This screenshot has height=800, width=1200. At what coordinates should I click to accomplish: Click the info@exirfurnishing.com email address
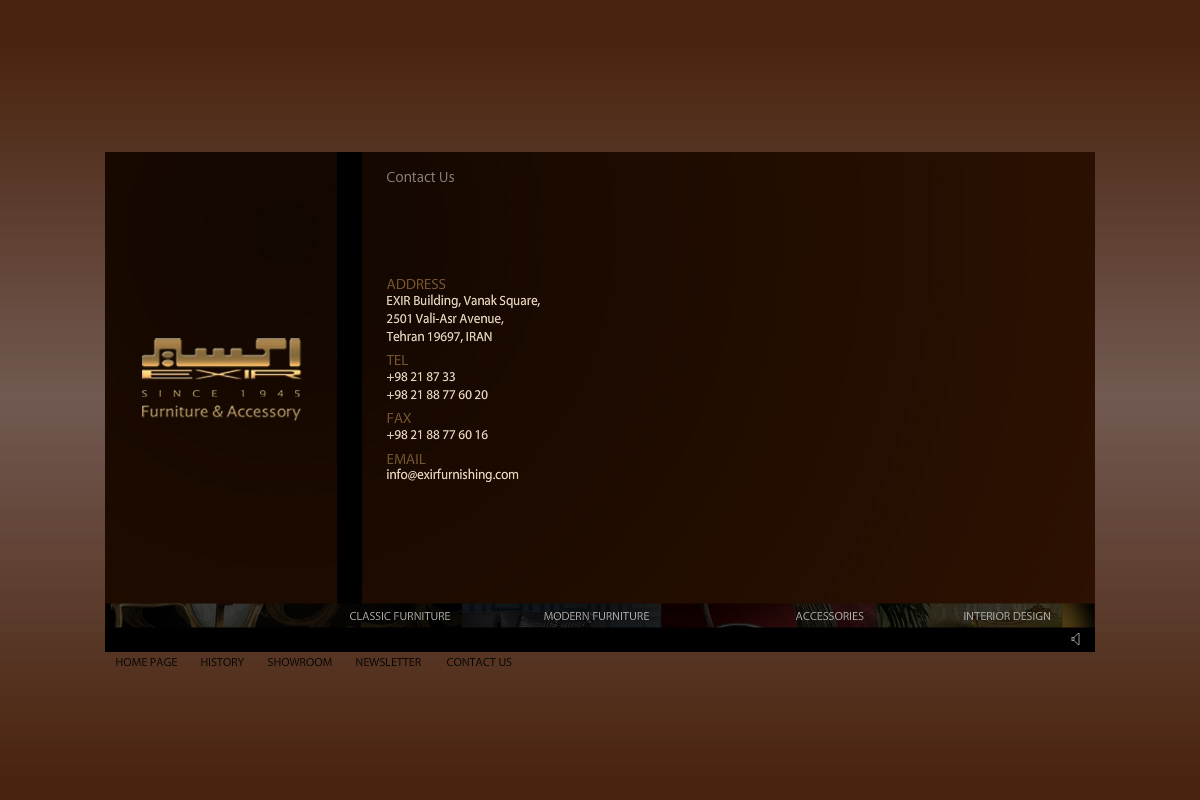point(452,475)
